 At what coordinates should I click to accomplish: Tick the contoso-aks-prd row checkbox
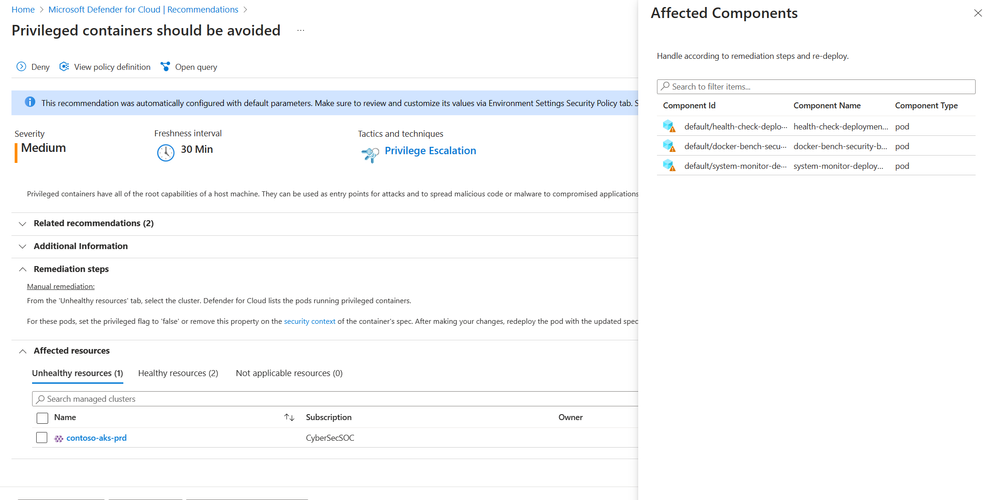pos(41,438)
